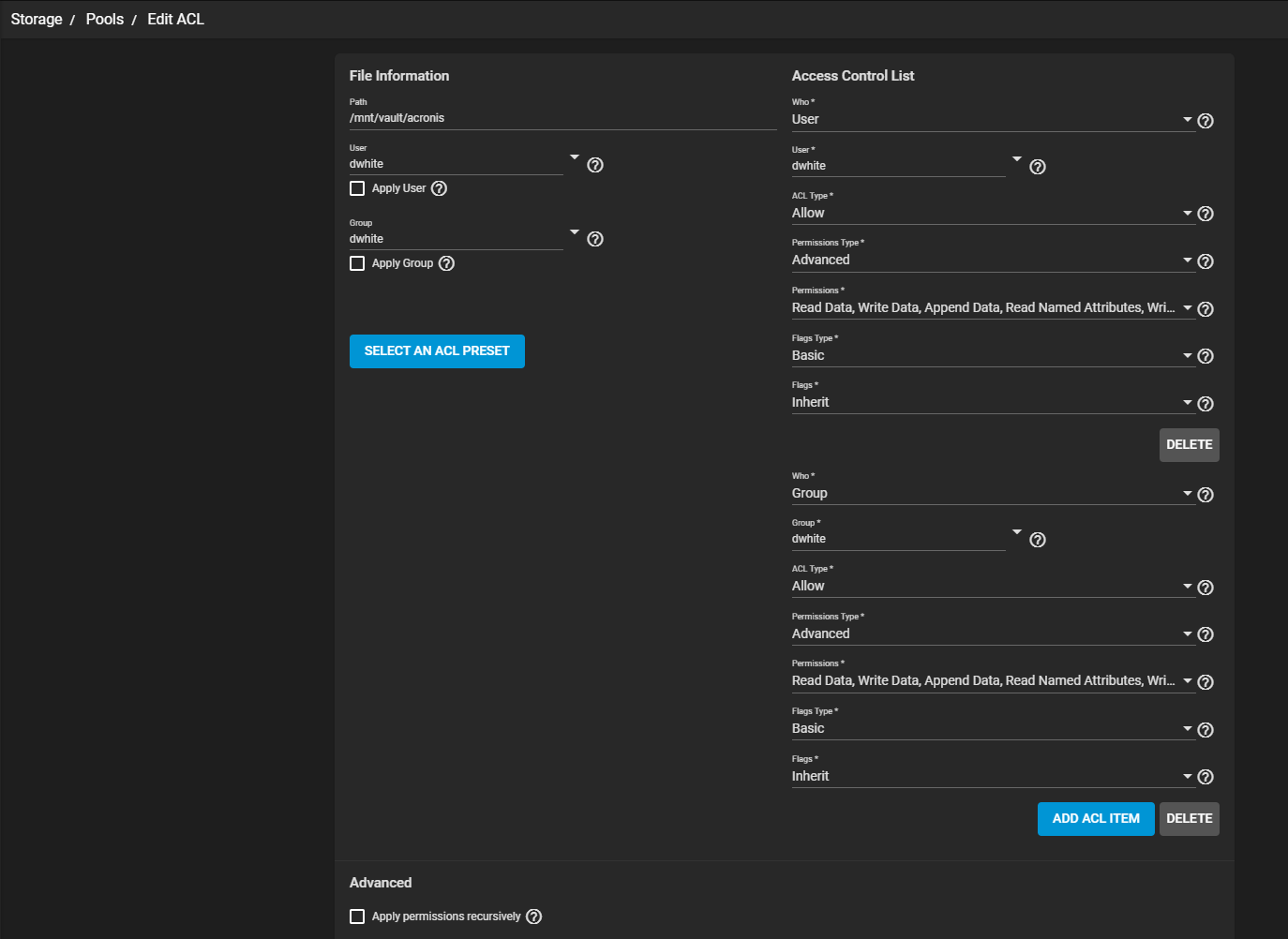Viewport: 1288px width, 939px height.
Task: Open help for second ACL entry Group field
Action: point(1038,540)
